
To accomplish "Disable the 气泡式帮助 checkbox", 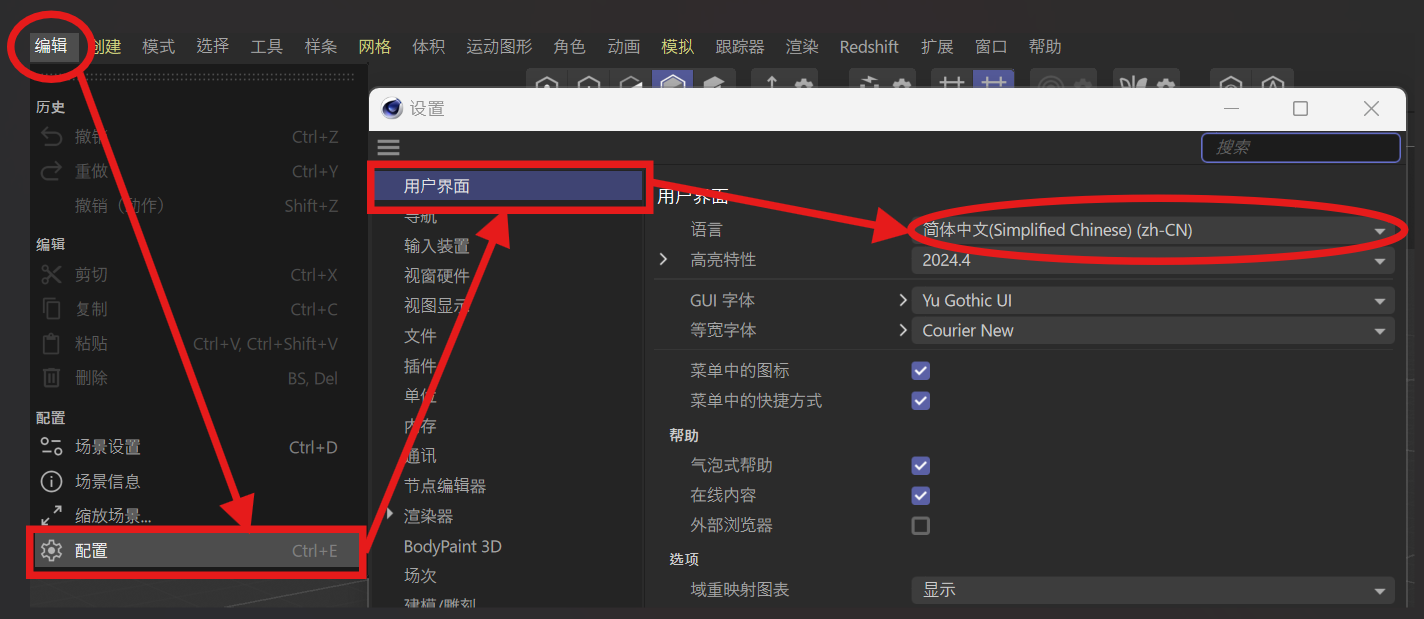I will coord(920,465).
